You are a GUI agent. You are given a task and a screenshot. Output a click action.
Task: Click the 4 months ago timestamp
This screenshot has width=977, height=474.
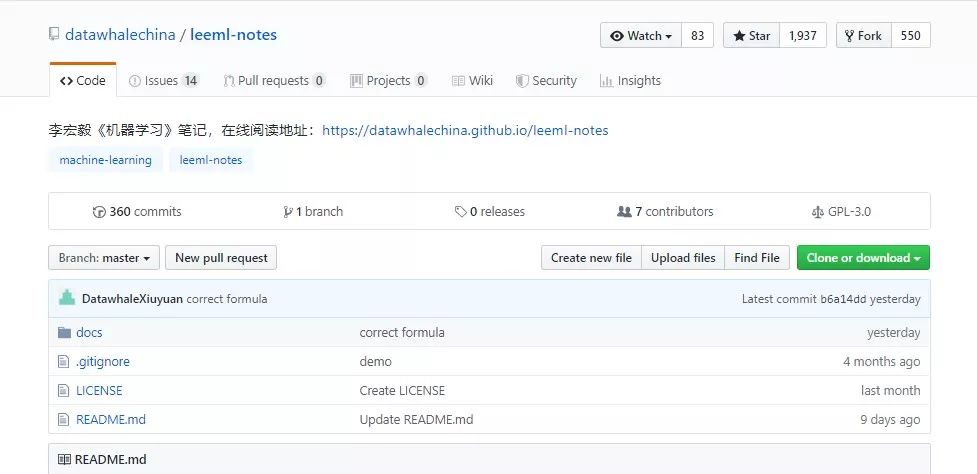click(882, 361)
